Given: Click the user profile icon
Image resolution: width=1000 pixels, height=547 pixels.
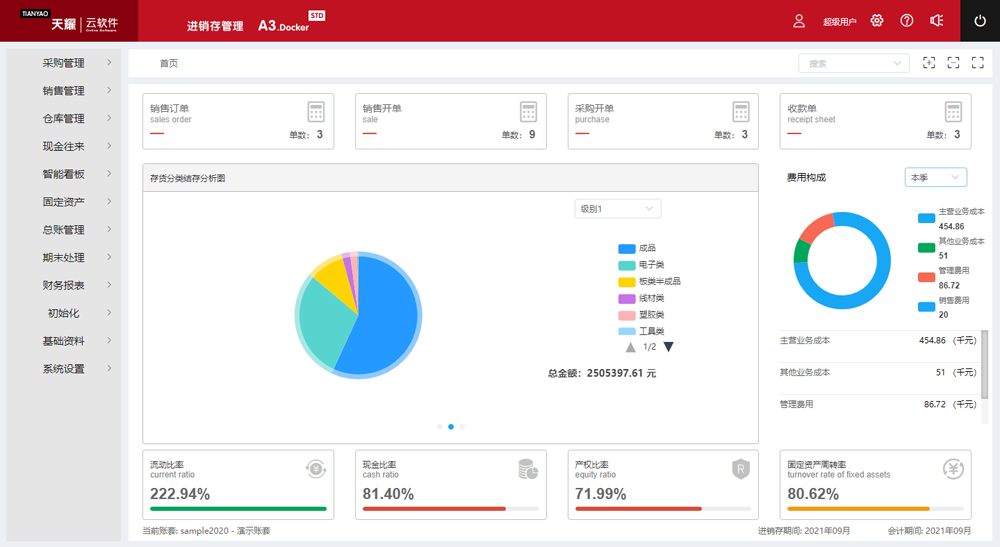Looking at the screenshot, I should 799,21.
